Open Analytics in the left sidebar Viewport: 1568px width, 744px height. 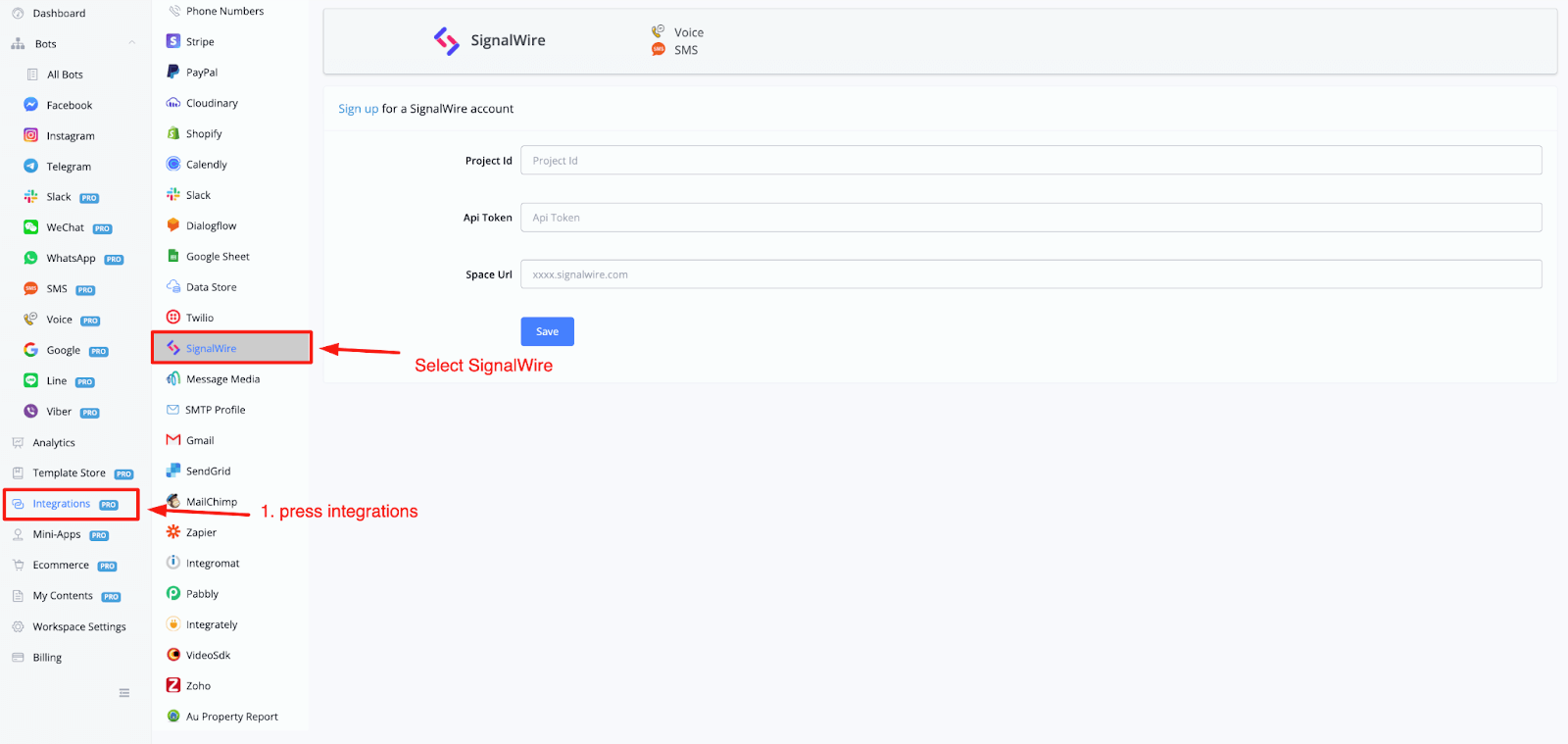tap(54, 443)
